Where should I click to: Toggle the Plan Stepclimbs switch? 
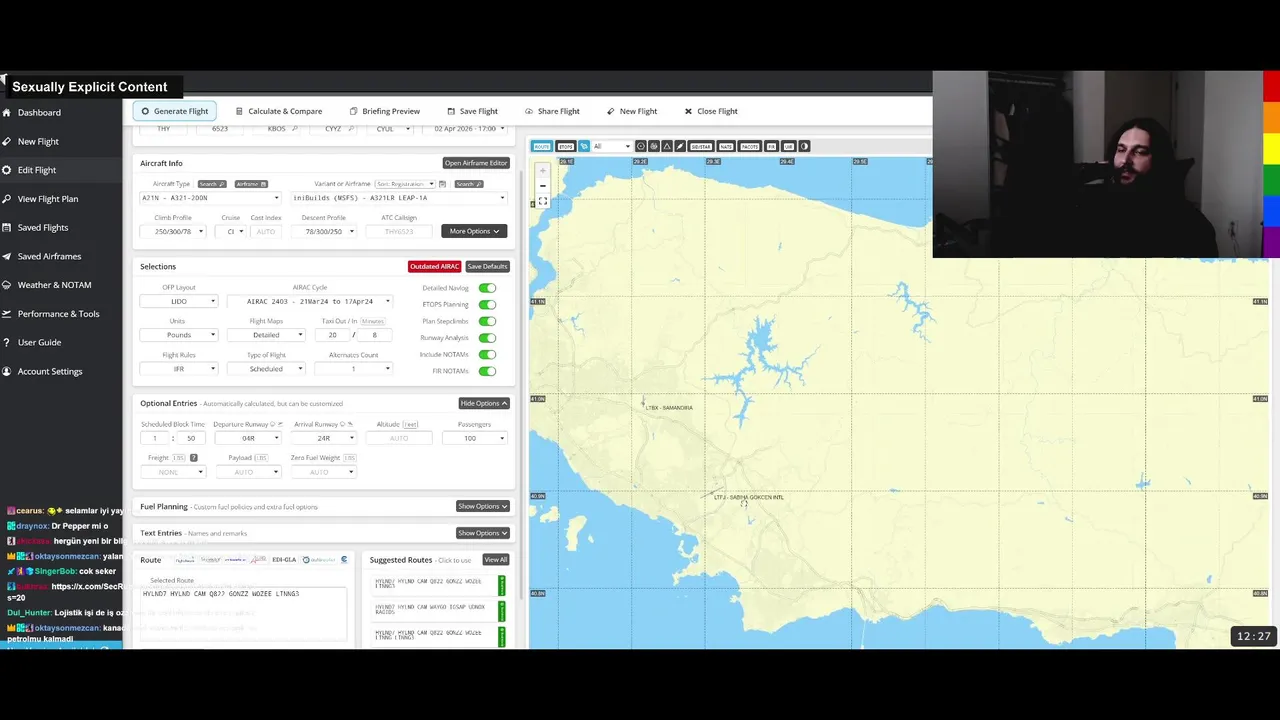[x=487, y=321]
